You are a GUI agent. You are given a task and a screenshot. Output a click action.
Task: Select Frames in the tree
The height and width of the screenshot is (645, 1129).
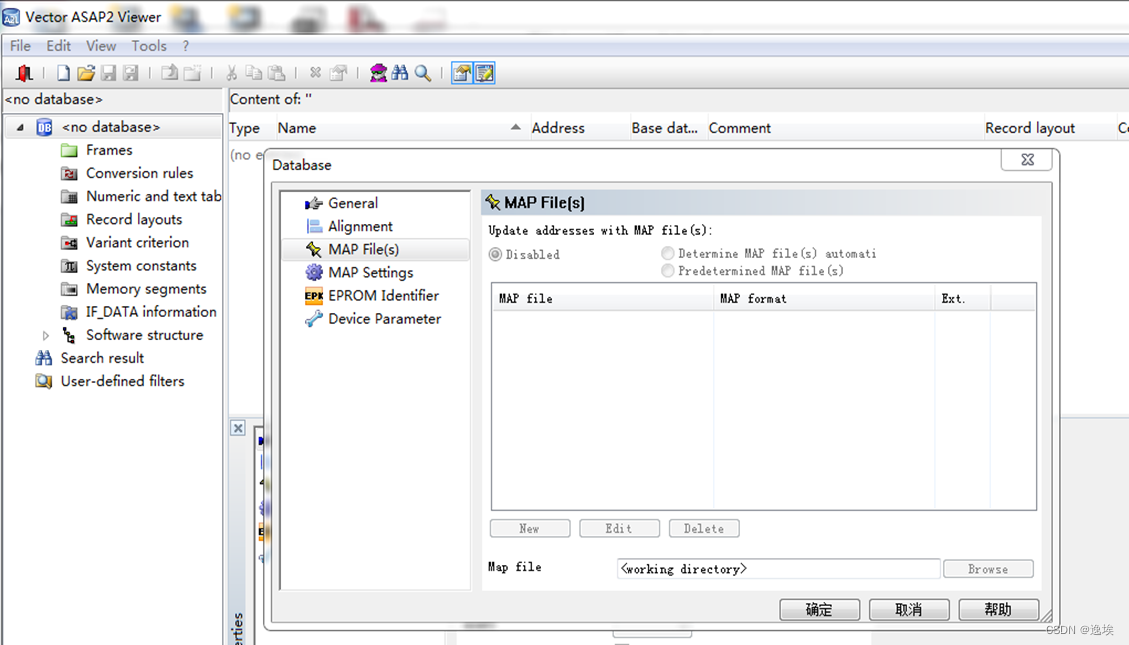[x=109, y=150]
